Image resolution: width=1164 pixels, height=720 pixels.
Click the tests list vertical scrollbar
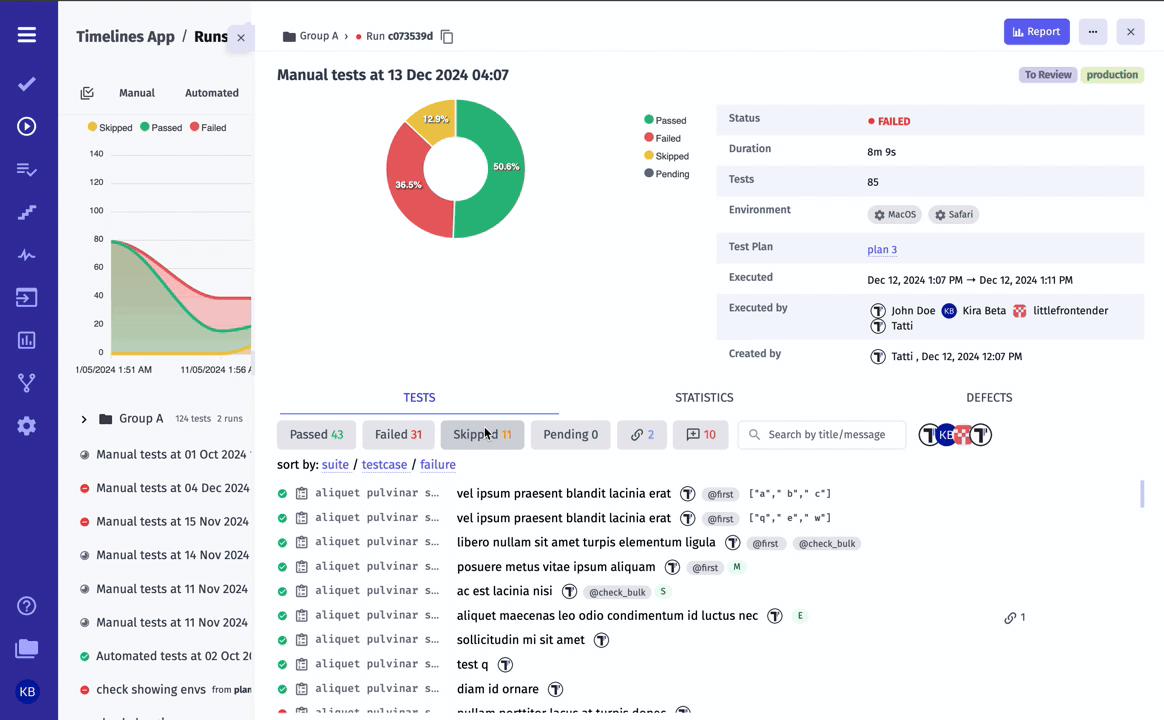pos(1142,494)
